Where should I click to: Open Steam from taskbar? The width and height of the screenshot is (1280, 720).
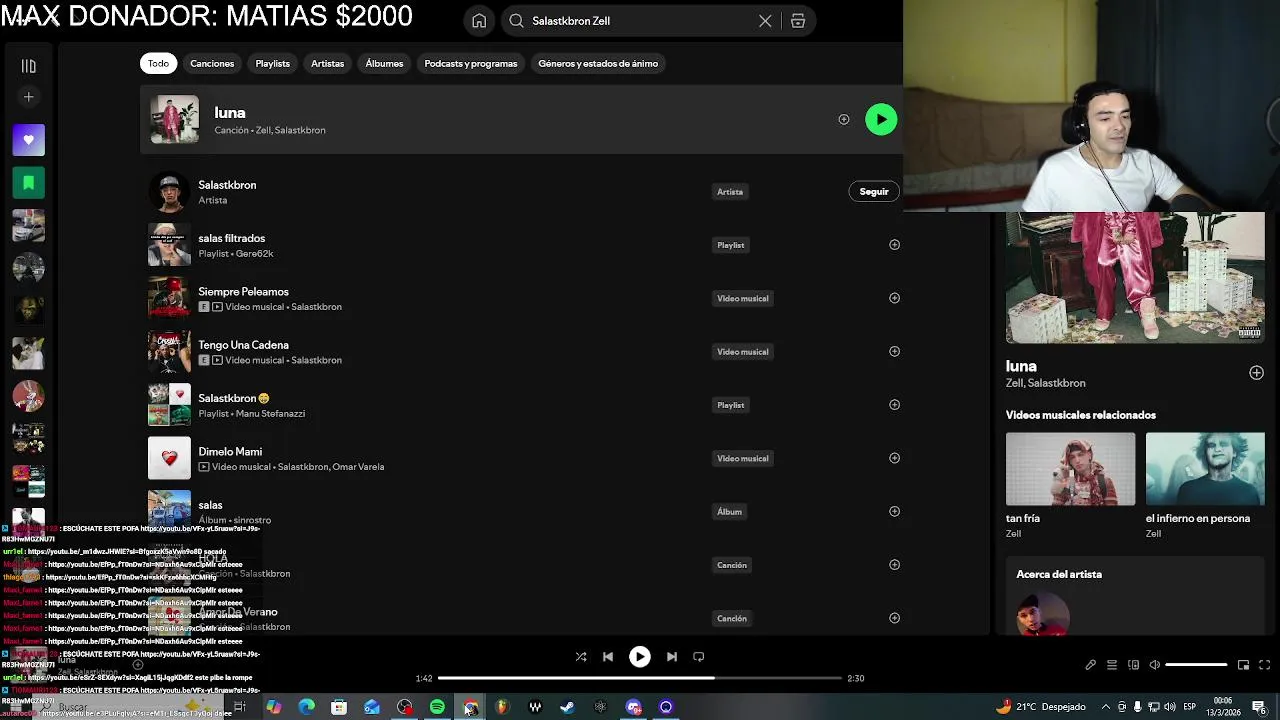(567, 707)
